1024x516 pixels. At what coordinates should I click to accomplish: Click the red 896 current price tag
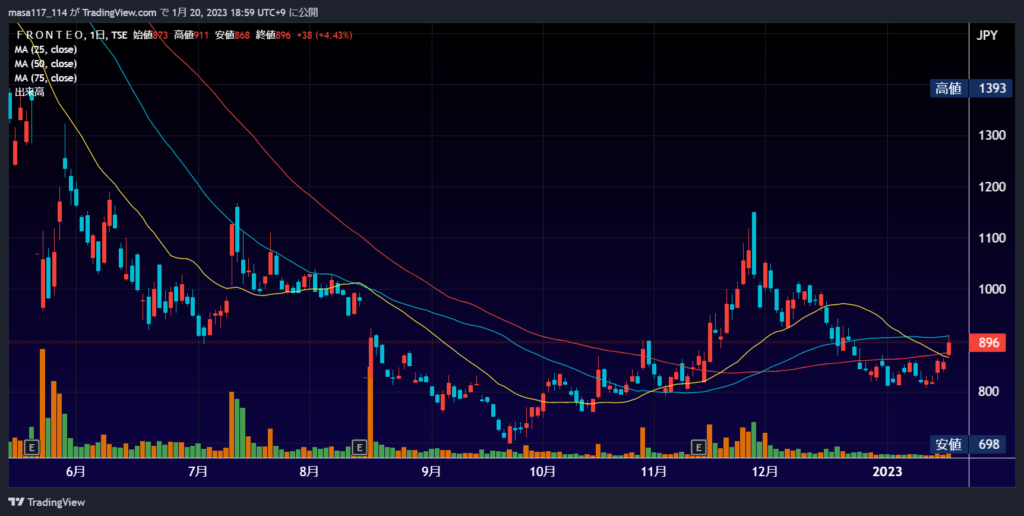pyautogui.click(x=989, y=343)
